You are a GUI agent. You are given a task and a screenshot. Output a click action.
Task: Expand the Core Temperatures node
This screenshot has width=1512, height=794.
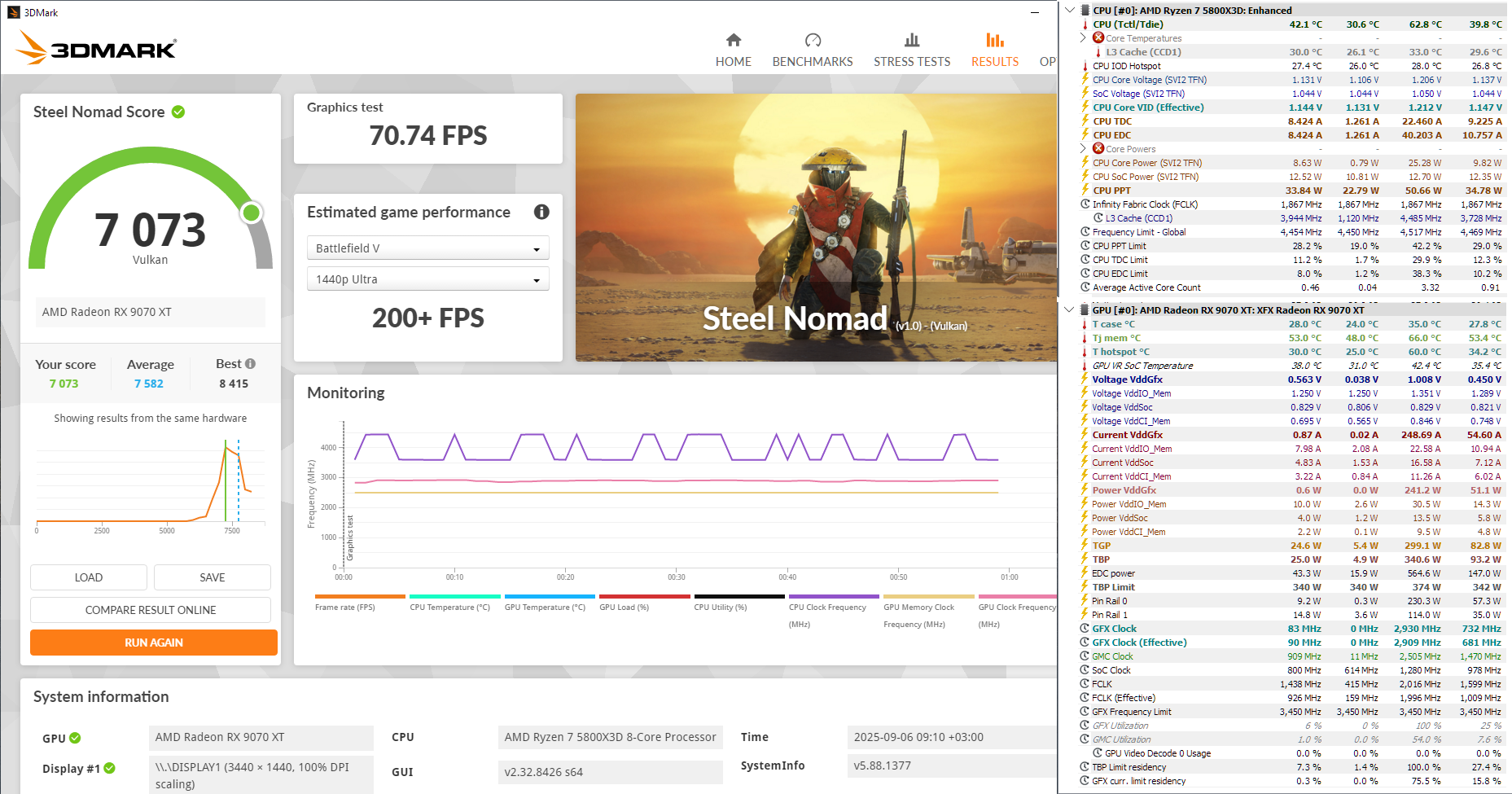click(1083, 38)
